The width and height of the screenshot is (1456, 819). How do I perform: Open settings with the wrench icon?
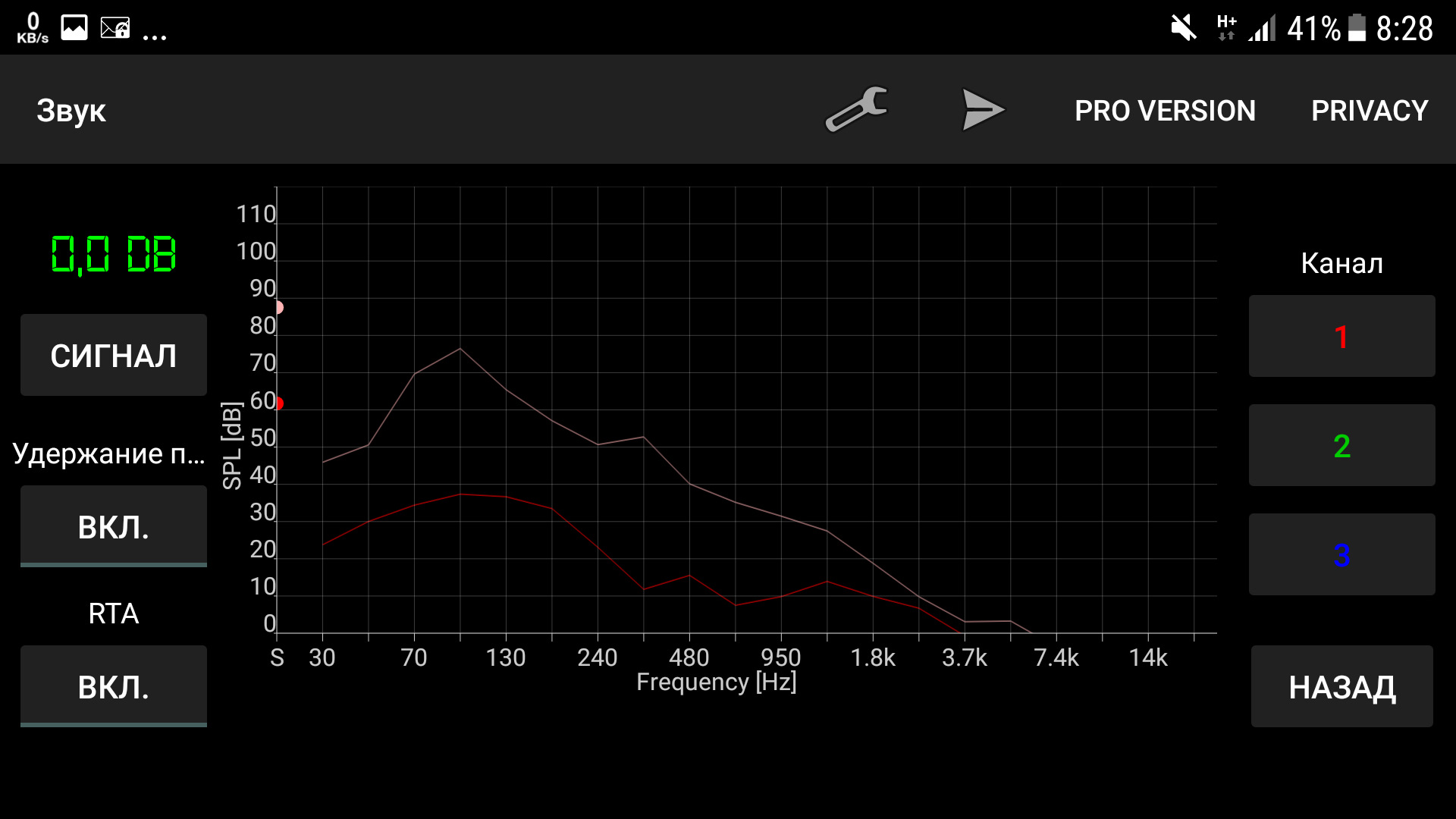(856, 110)
